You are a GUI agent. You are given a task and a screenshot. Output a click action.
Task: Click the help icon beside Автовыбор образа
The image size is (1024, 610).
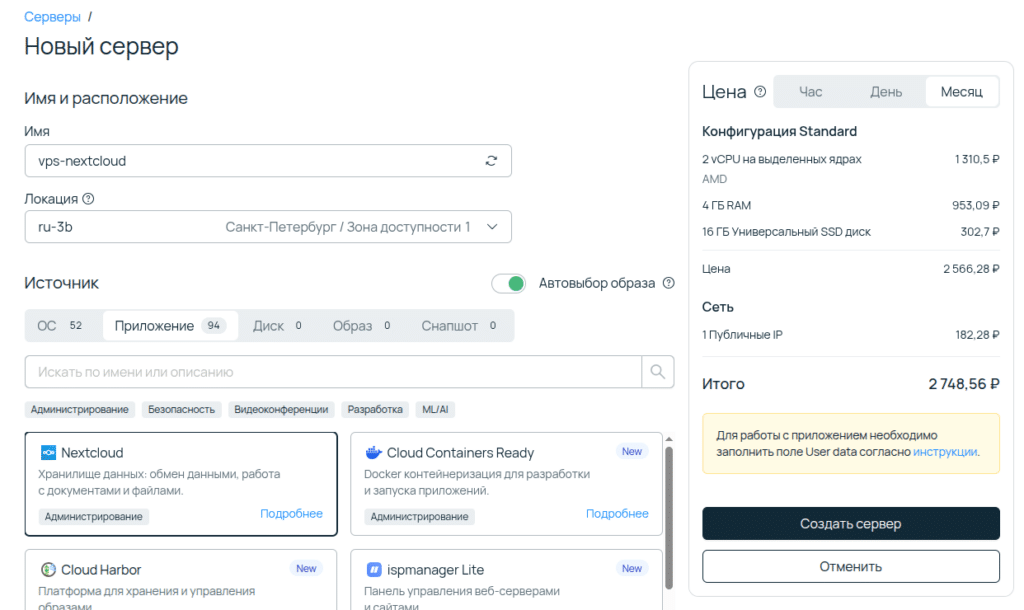(x=667, y=283)
